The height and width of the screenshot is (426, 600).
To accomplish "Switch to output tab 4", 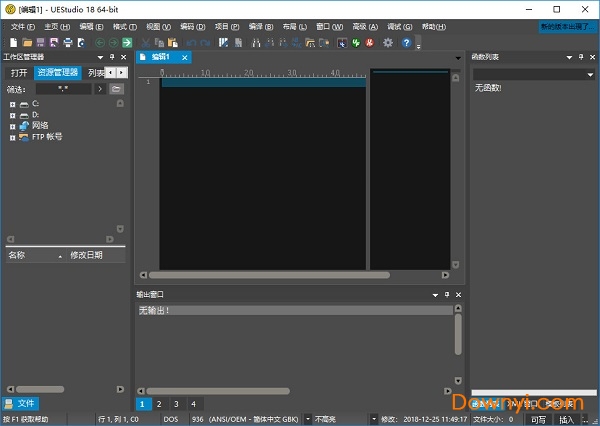I will (x=194, y=404).
